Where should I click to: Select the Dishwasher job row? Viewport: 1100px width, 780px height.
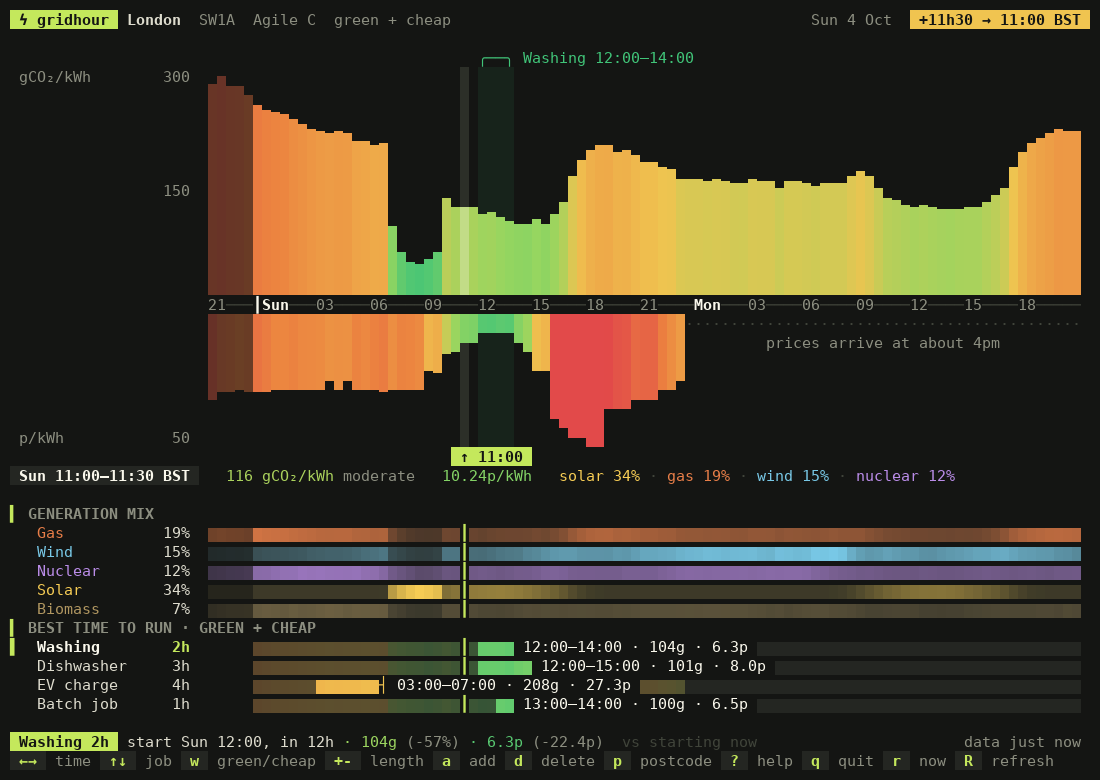(x=546, y=666)
